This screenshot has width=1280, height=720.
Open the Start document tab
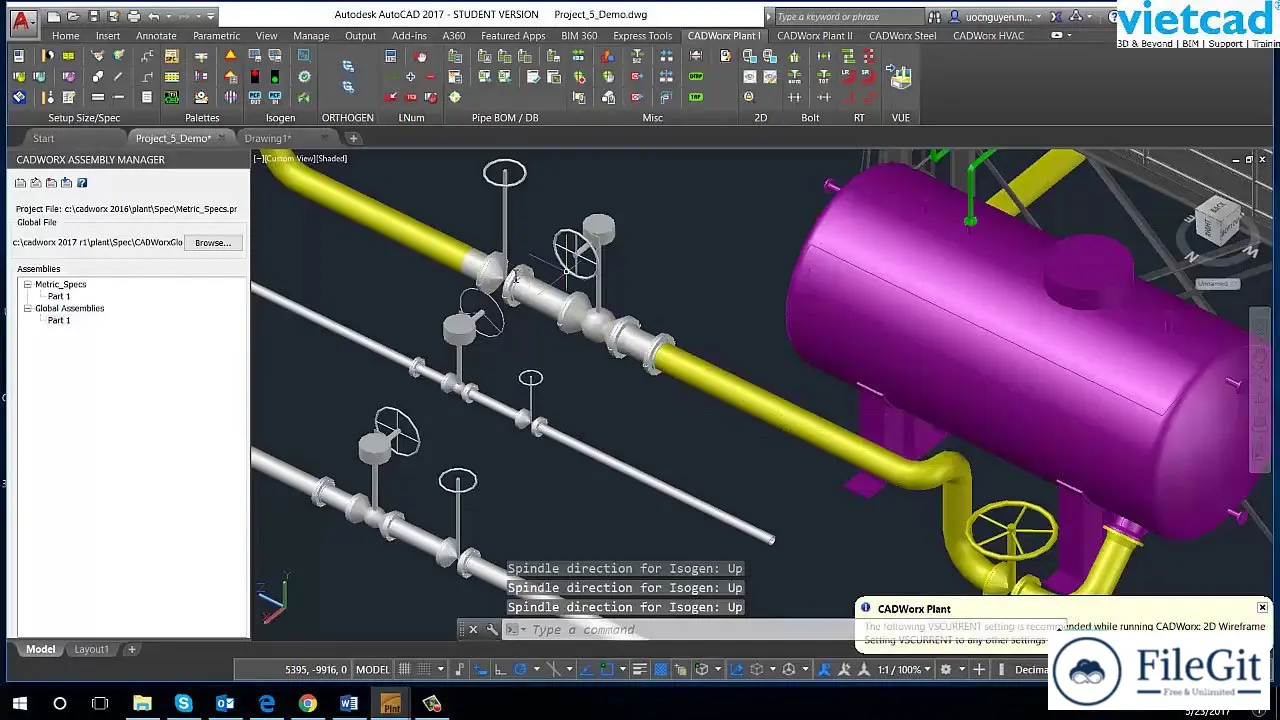43,138
